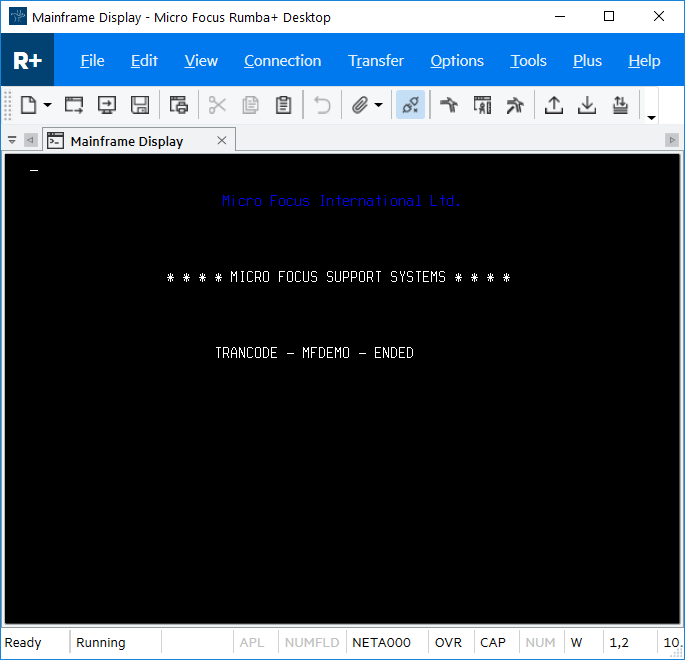Click the tab list dropdown left of tabs
This screenshot has height=660, width=685.
pyautogui.click(x=12, y=141)
